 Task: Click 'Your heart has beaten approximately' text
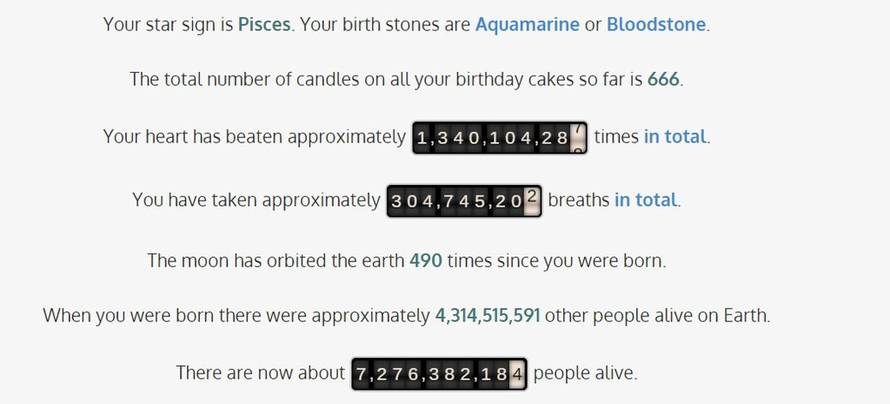254,137
